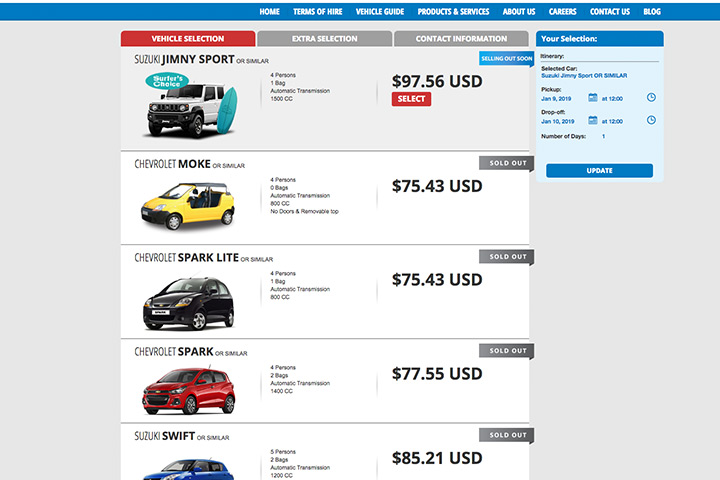Click 'No Doors & Removable top' text
Viewport: 720px width, 480px height.
pos(304,211)
